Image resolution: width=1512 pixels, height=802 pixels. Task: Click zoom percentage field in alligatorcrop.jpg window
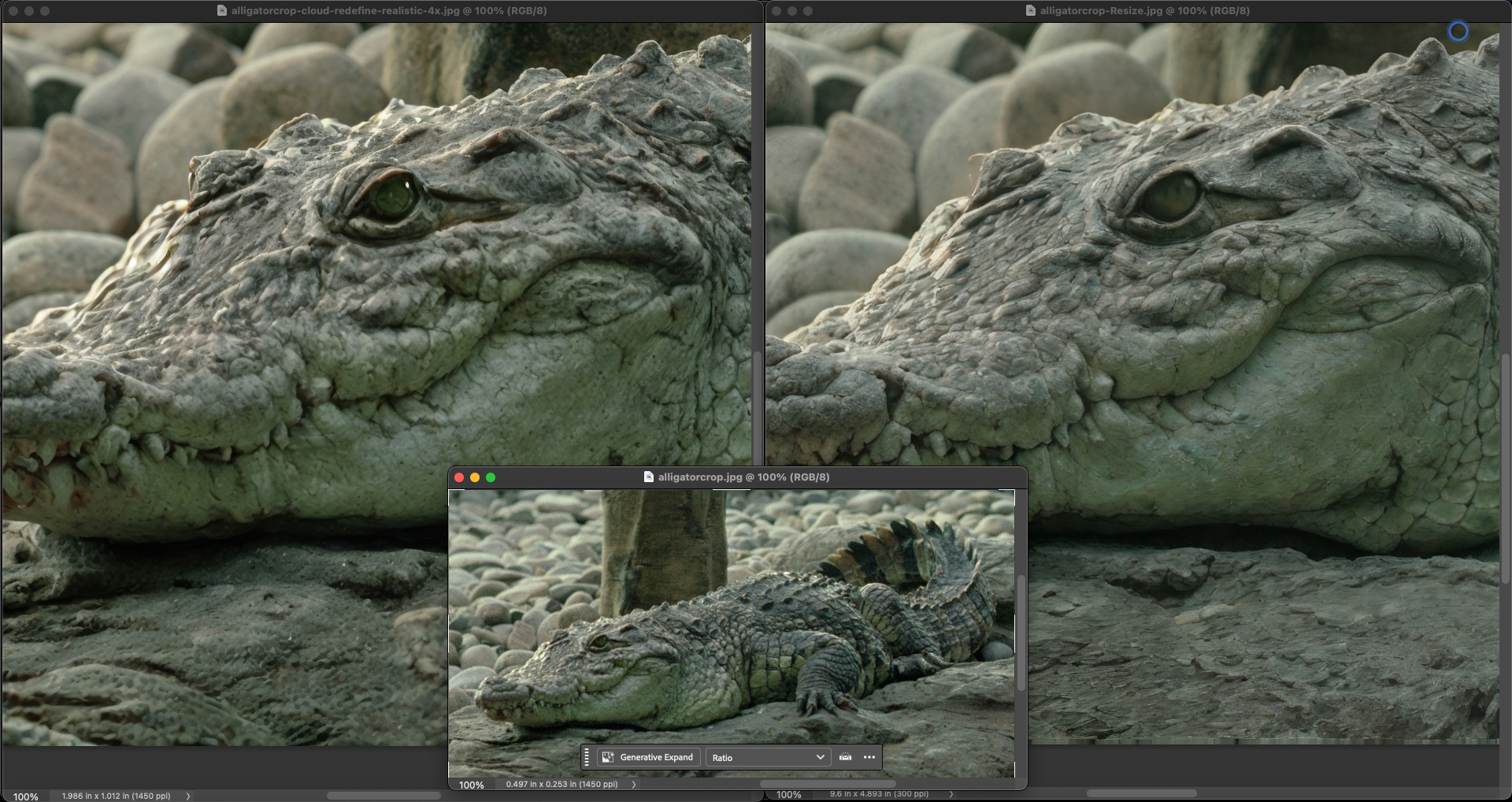(x=472, y=785)
